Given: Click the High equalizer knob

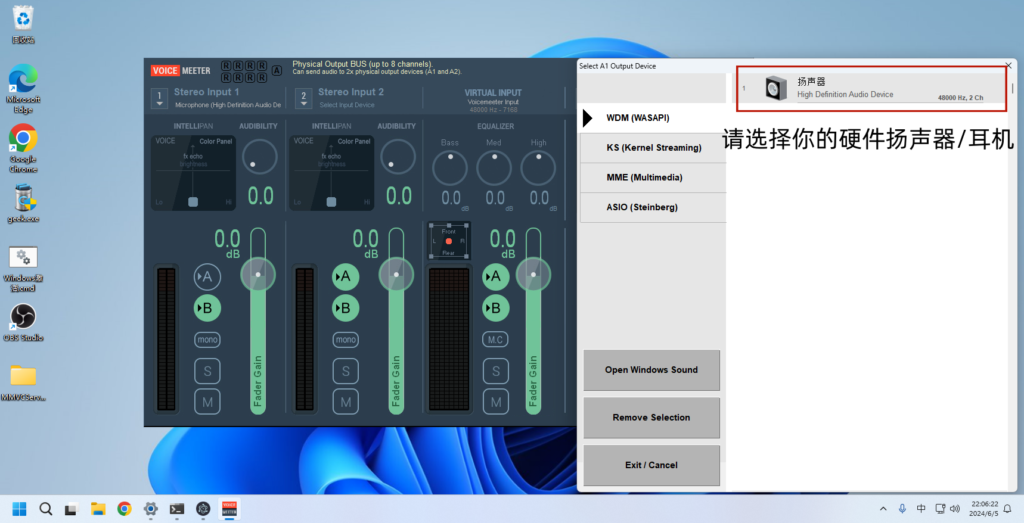Looking at the screenshot, I should 538,167.
